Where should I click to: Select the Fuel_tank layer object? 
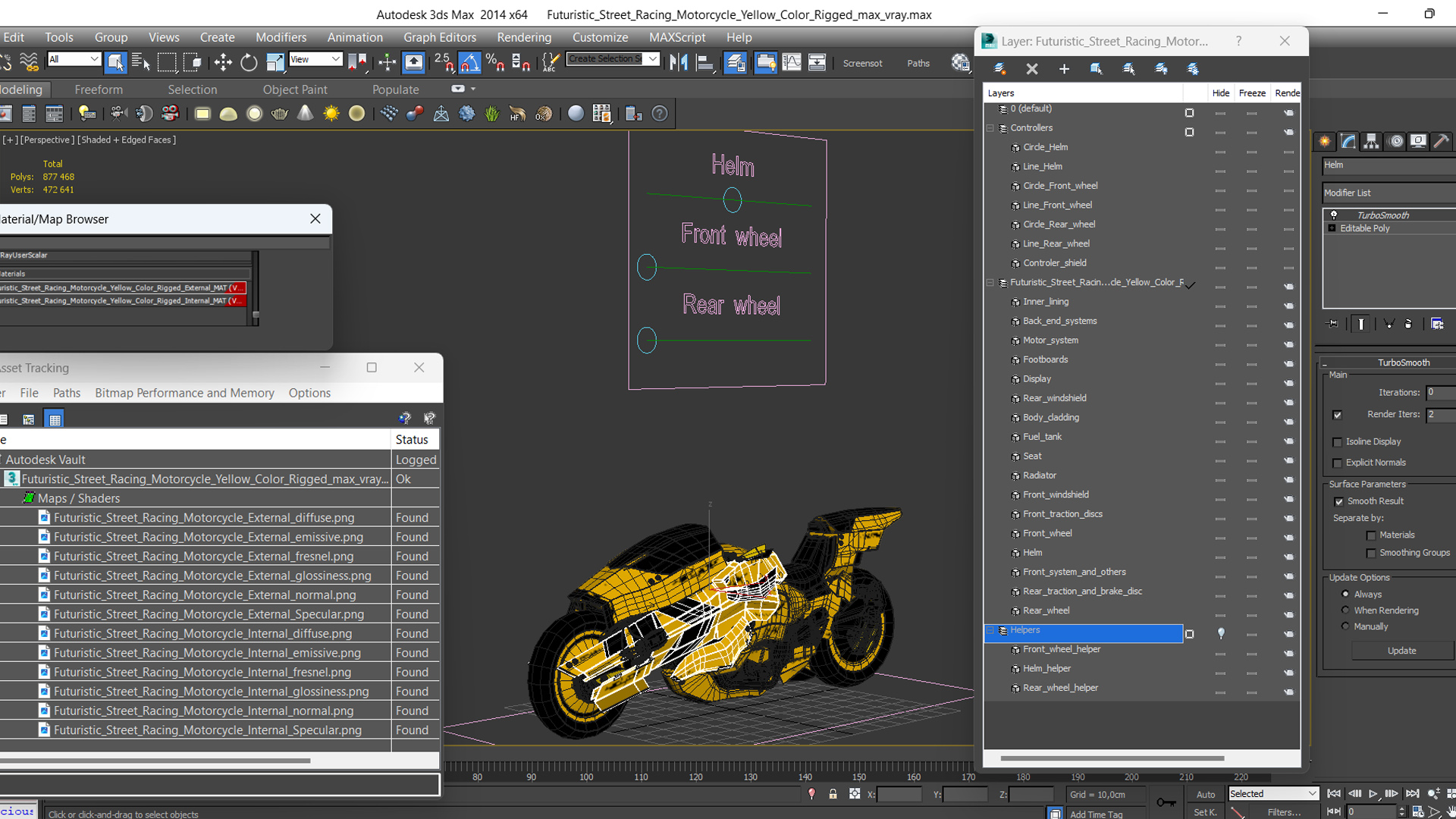pyautogui.click(x=1042, y=437)
